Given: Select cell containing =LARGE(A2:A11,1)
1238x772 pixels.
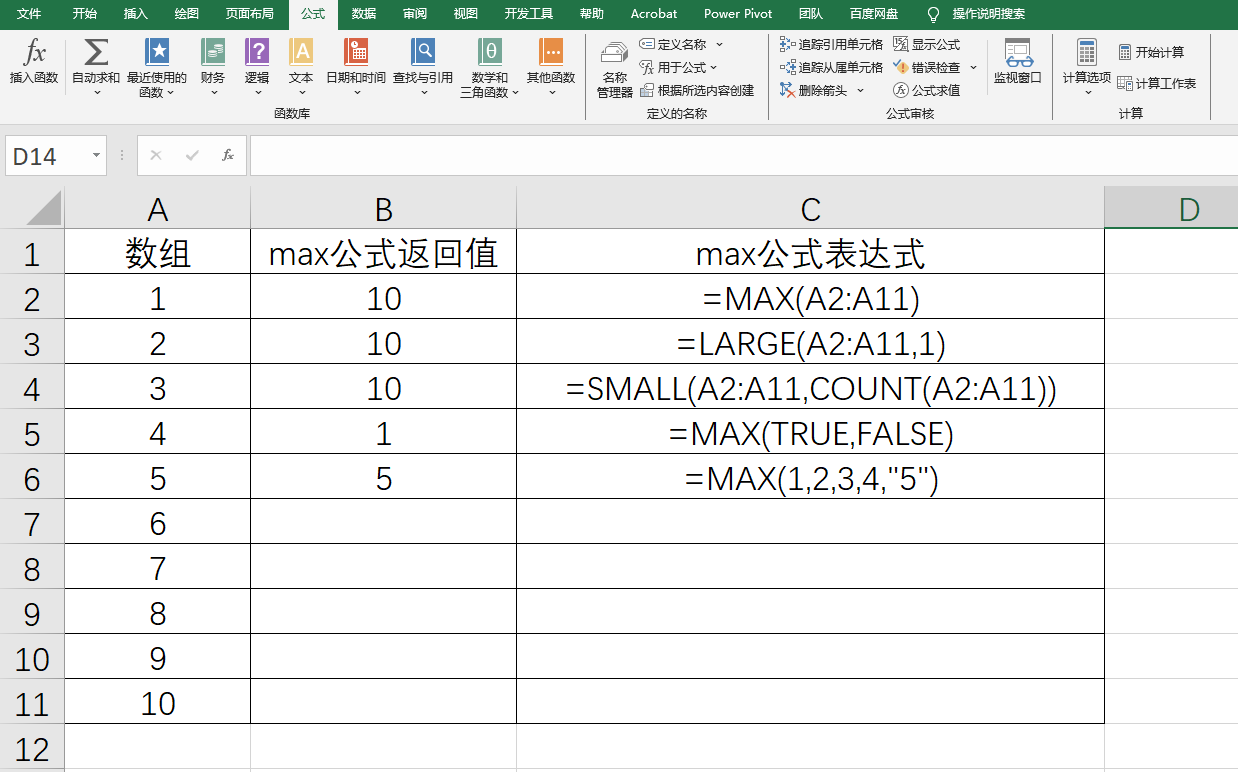Looking at the screenshot, I should coord(811,343).
